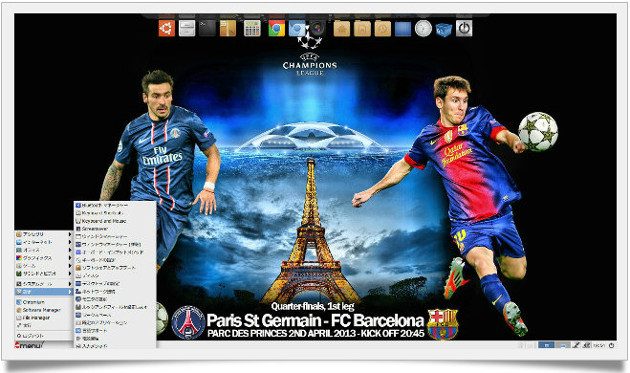Open the home folder icon in the dock
This screenshot has width=630, height=373.
(342, 29)
